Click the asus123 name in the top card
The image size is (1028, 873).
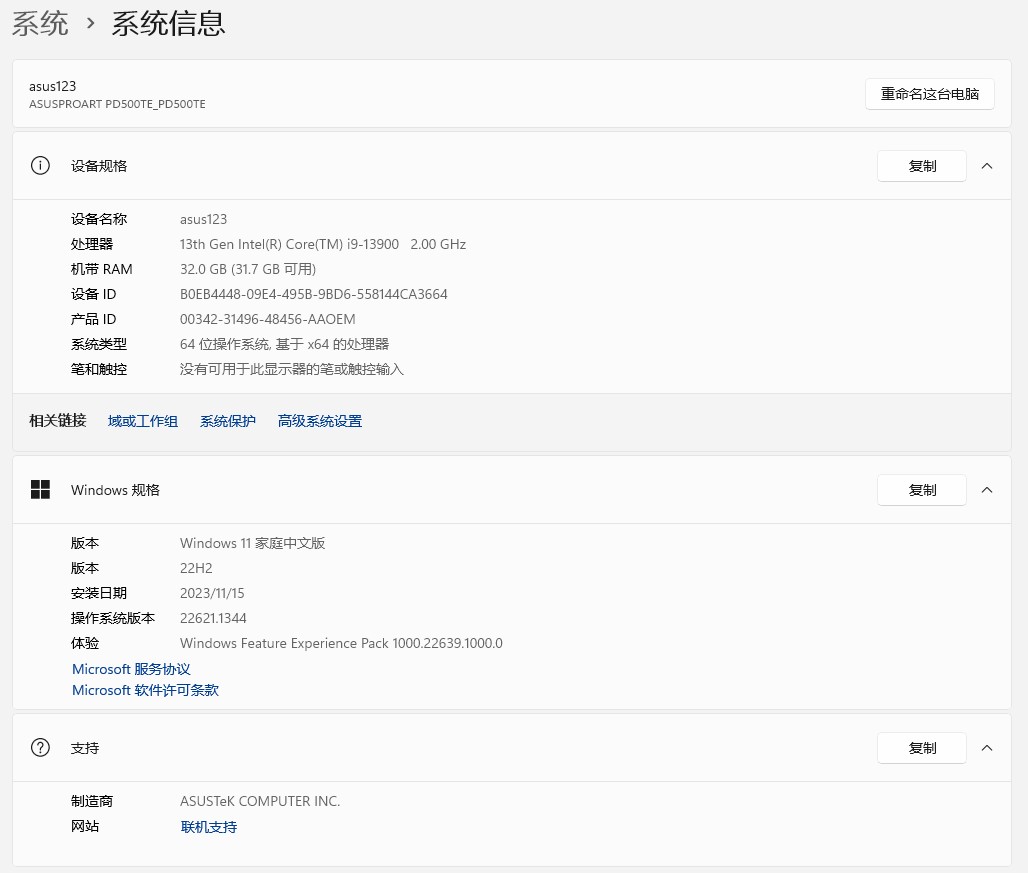pyautogui.click(x=52, y=86)
